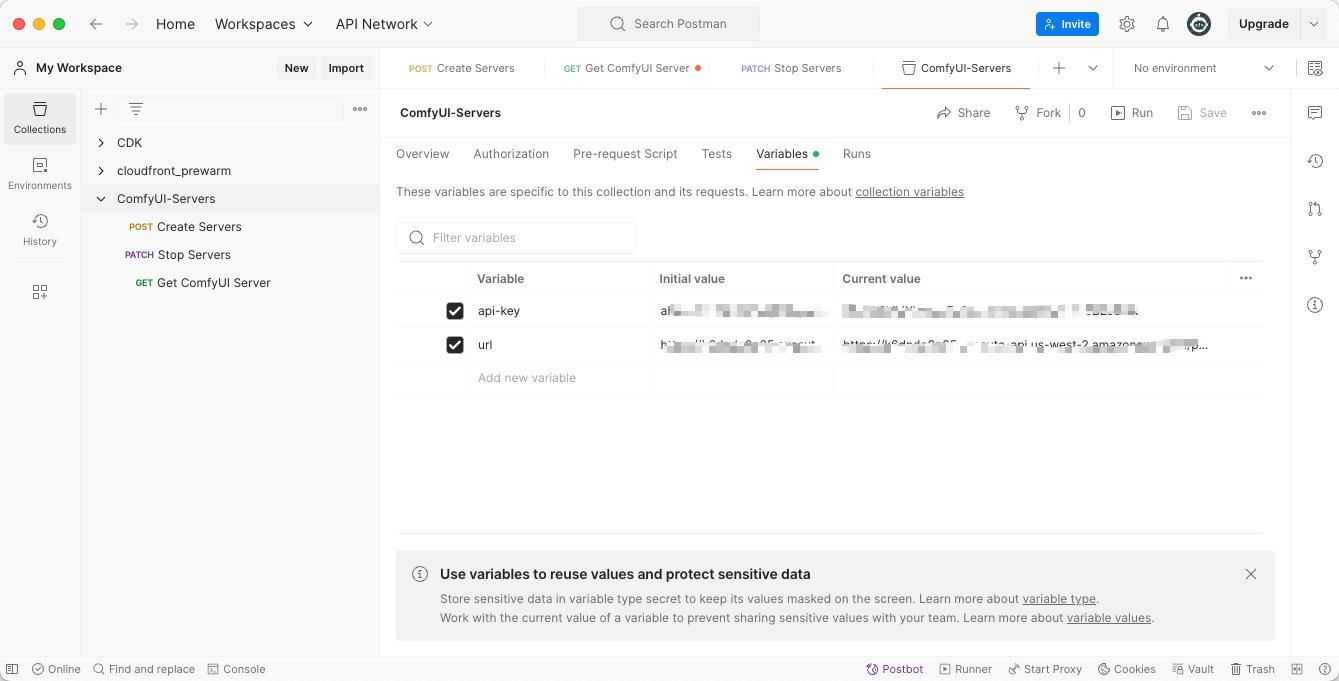Click the Import button
Image resolution: width=1339 pixels, height=681 pixels.
(x=346, y=68)
